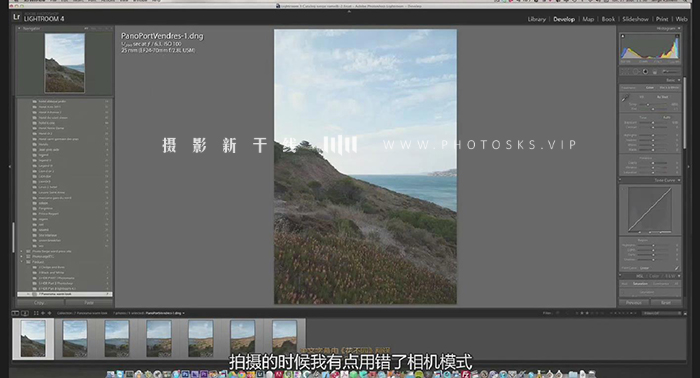Click the grid view icon in filmstrip bar

point(36,313)
